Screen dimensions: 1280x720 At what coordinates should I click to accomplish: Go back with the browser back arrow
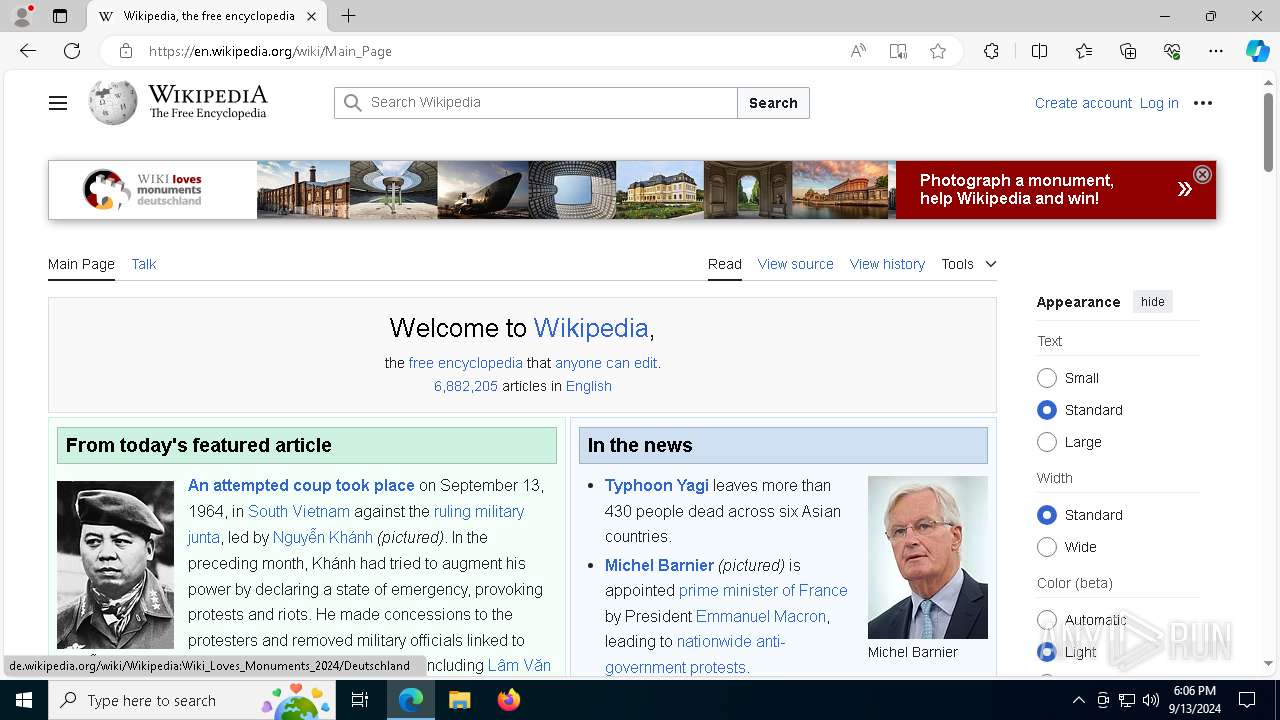(28, 51)
